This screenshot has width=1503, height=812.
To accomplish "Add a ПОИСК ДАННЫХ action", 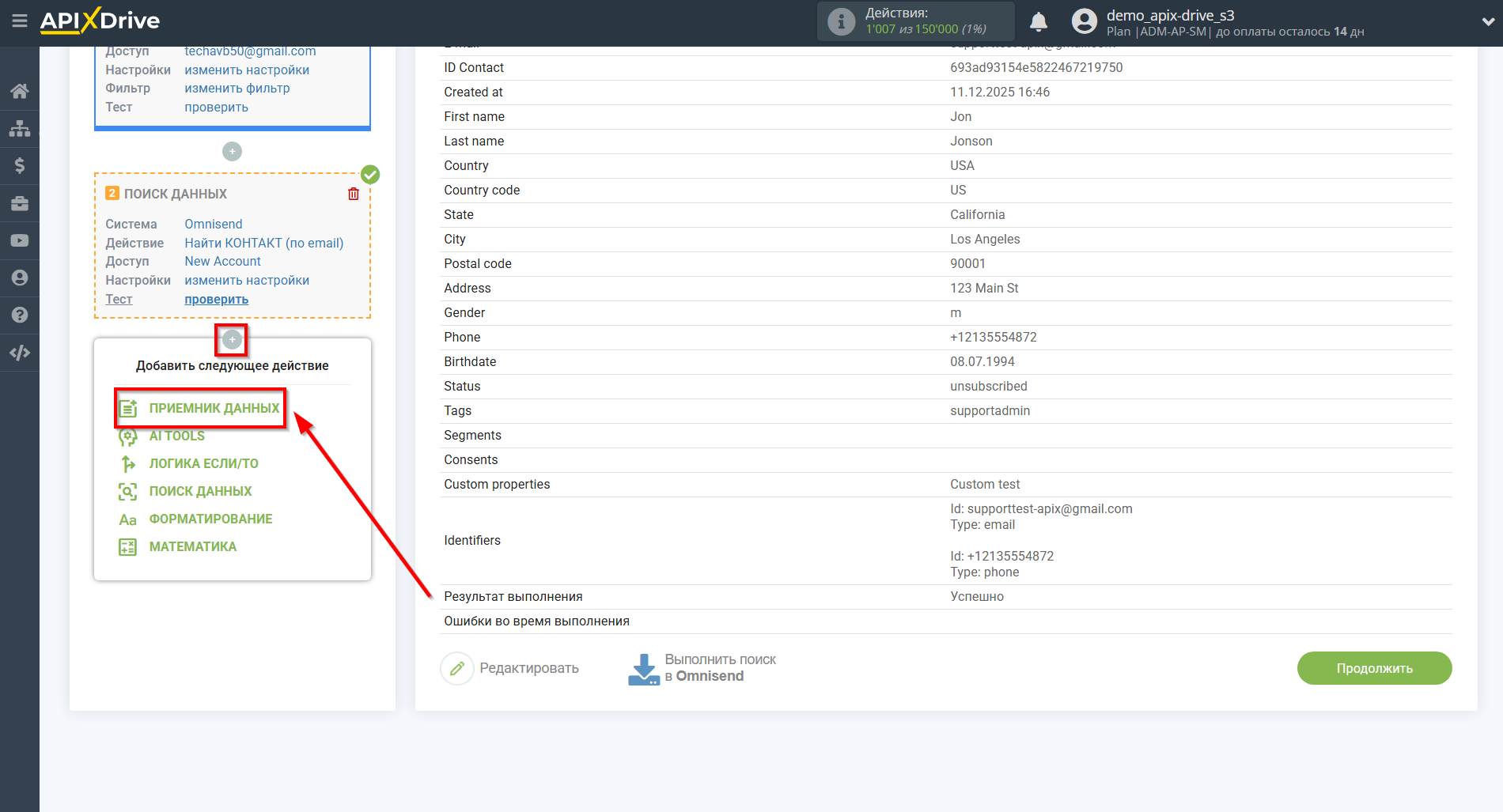I will coord(199,491).
